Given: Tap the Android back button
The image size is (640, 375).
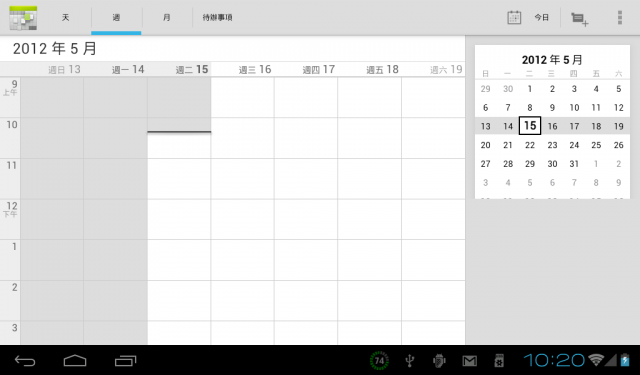Looking at the screenshot, I should point(25,361).
